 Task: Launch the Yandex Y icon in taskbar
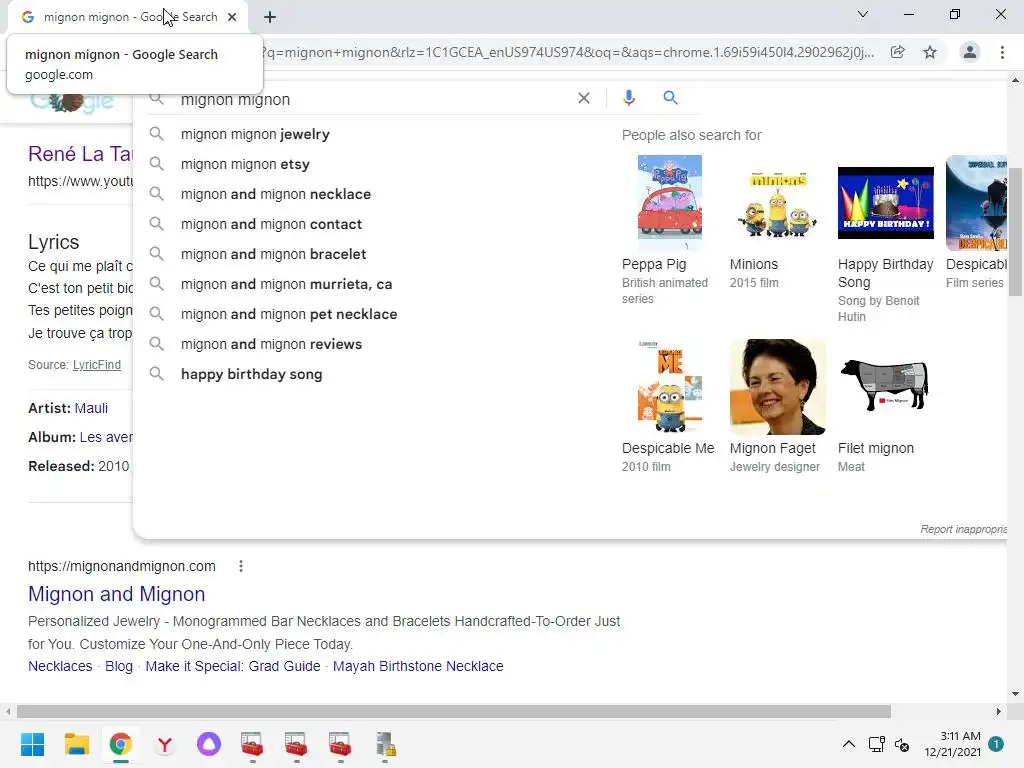pyautogui.click(x=165, y=744)
